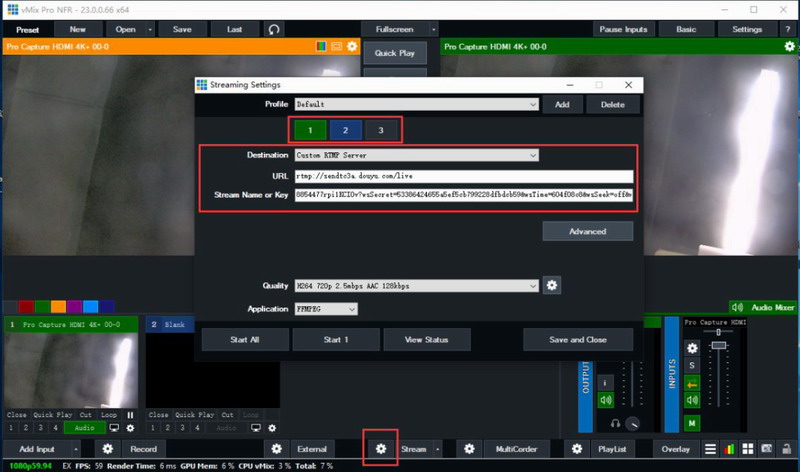
Task: Open the MultiCorder settings gear
Action: coord(469,450)
